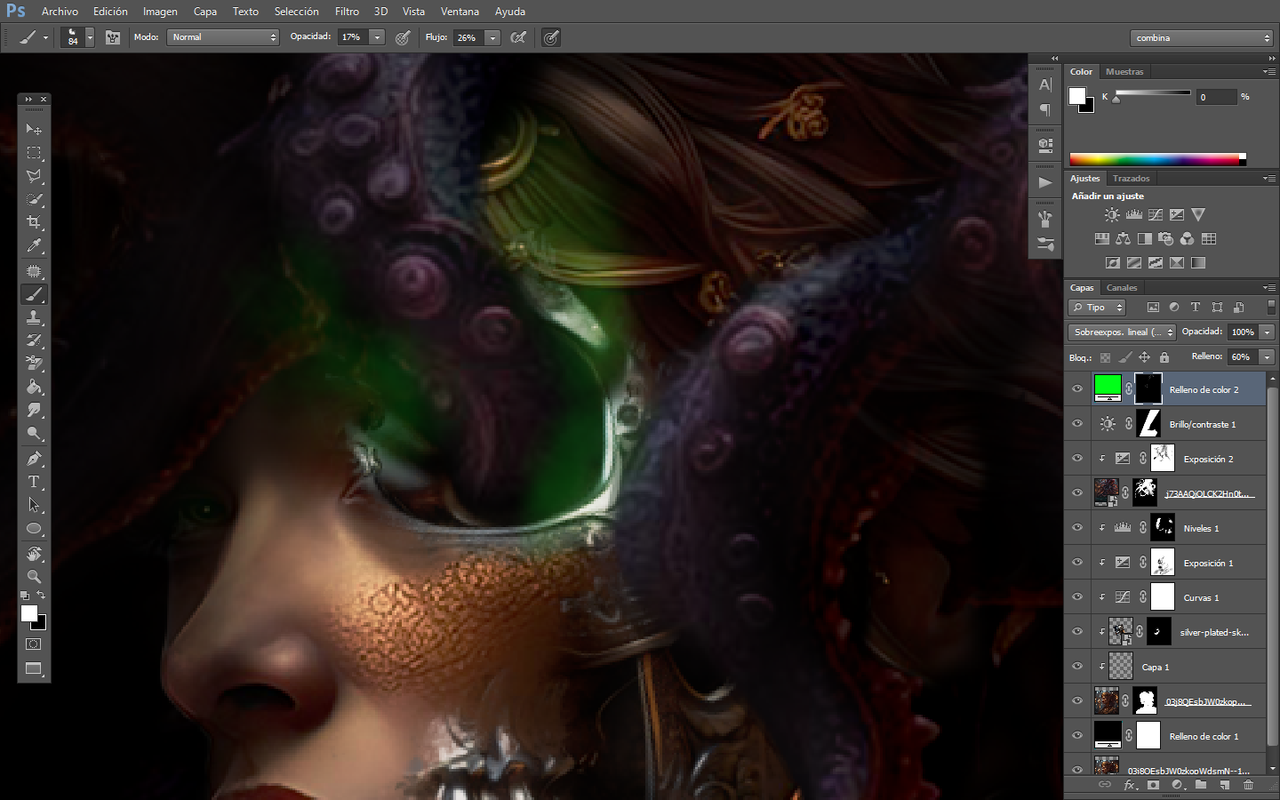Add a layer mask from the Capas panel
The height and width of the screenshot is (800, 1280).
[1152, 786]
